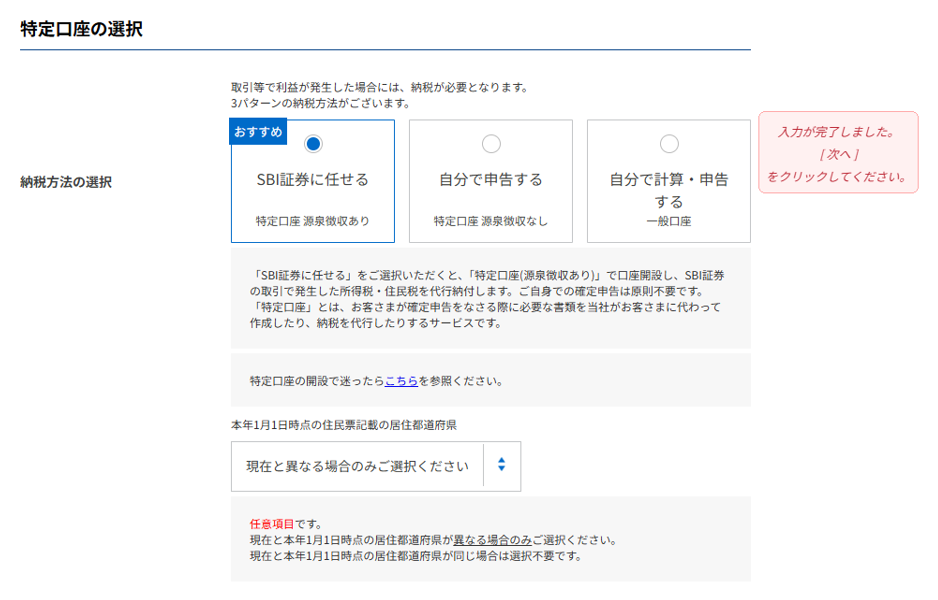
Task: Open the こちら link about 特定口座
Action: pos(401,381)
